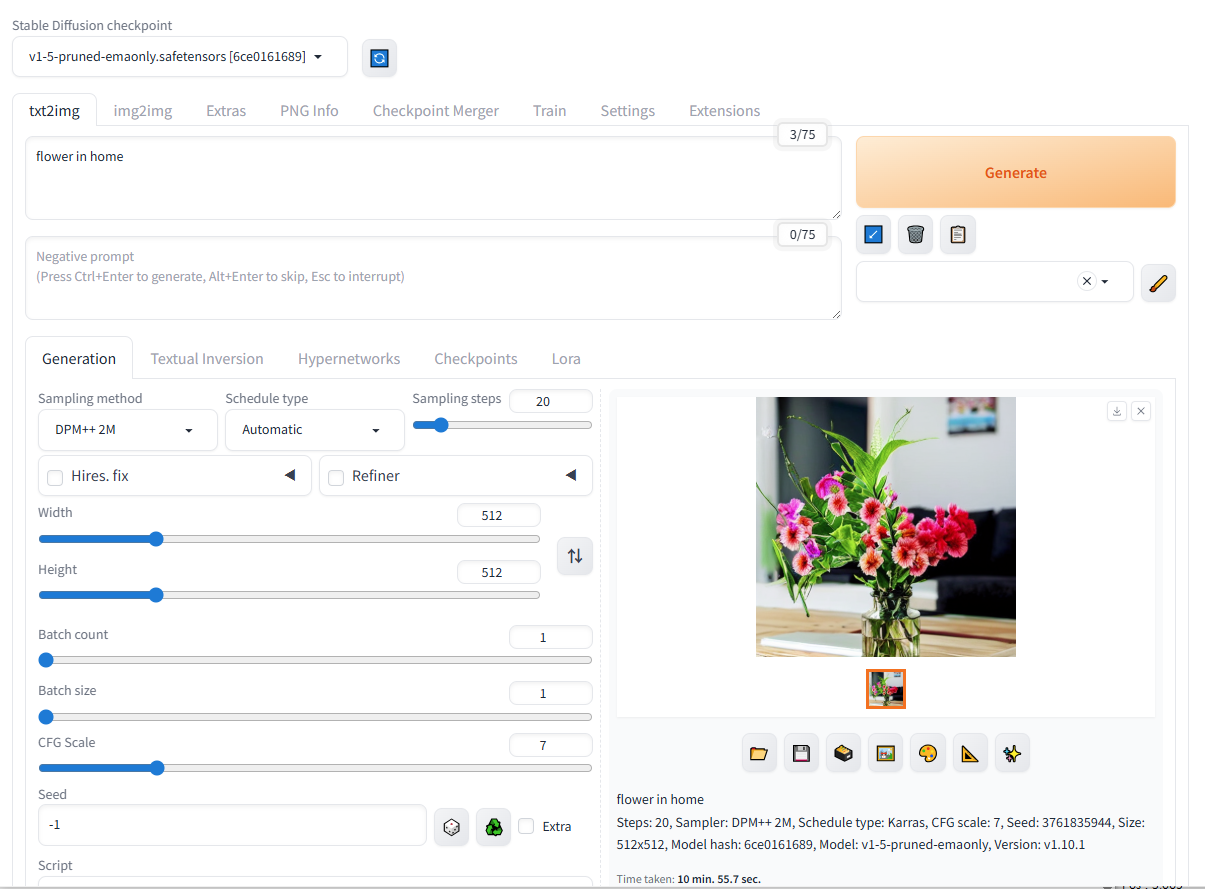The height and width of the screenshot is (889, 1205).
Task: Toggle the Extra seed checkbox
Action: click(526, 826)
